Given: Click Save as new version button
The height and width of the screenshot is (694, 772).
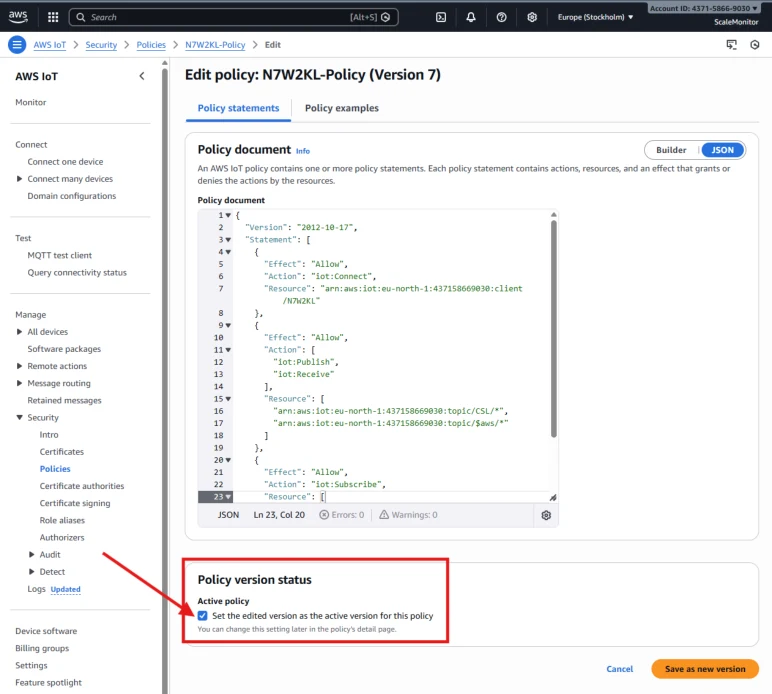Looking at the screenshot, I should coord(705,669).
